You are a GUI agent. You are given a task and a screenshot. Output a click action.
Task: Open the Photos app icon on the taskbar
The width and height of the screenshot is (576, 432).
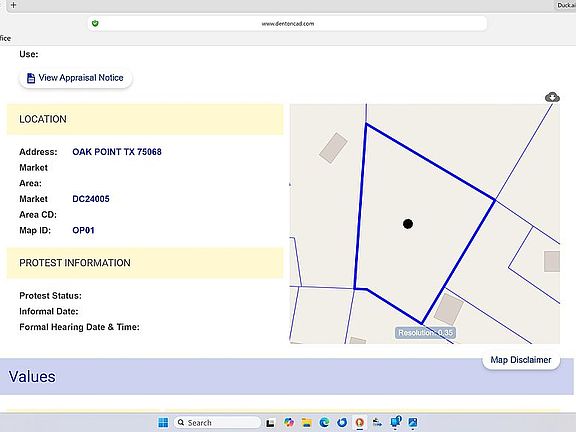click(x=413, y=422)
